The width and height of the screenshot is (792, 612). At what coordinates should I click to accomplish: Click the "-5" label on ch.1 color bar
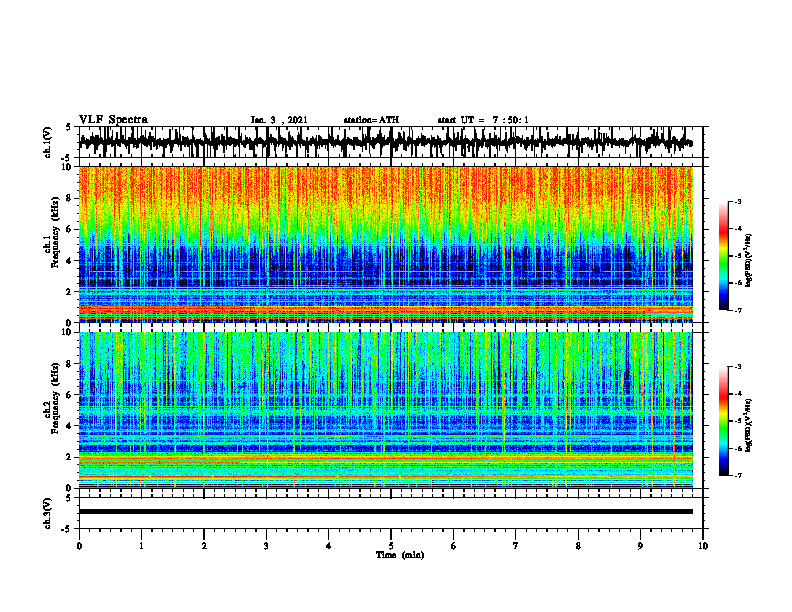click(738, 256)
